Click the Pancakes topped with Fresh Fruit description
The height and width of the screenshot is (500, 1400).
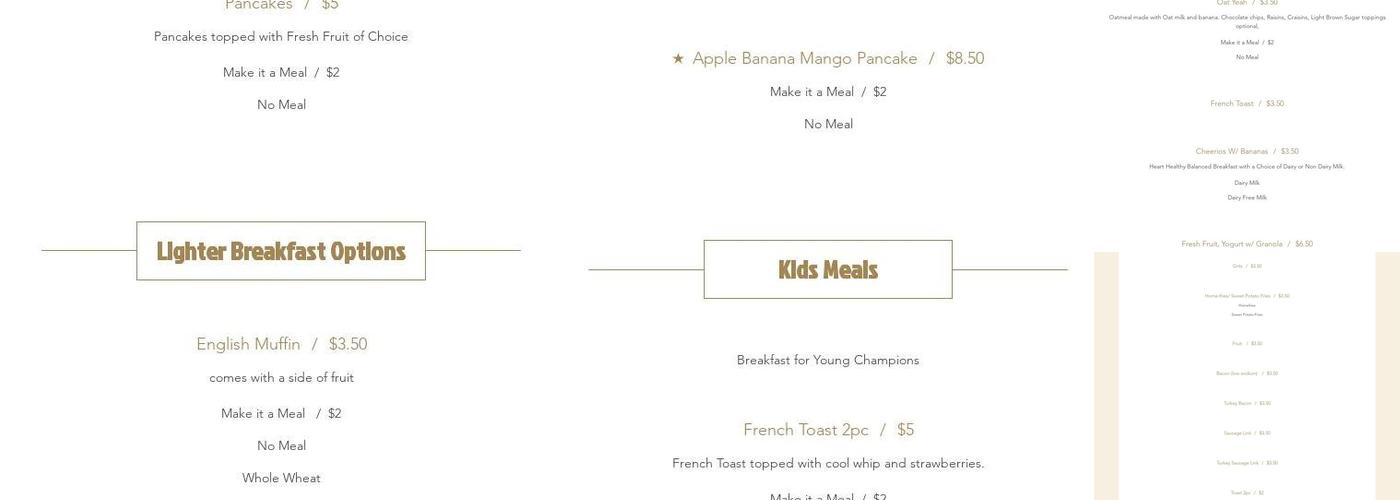coord(281,37)
